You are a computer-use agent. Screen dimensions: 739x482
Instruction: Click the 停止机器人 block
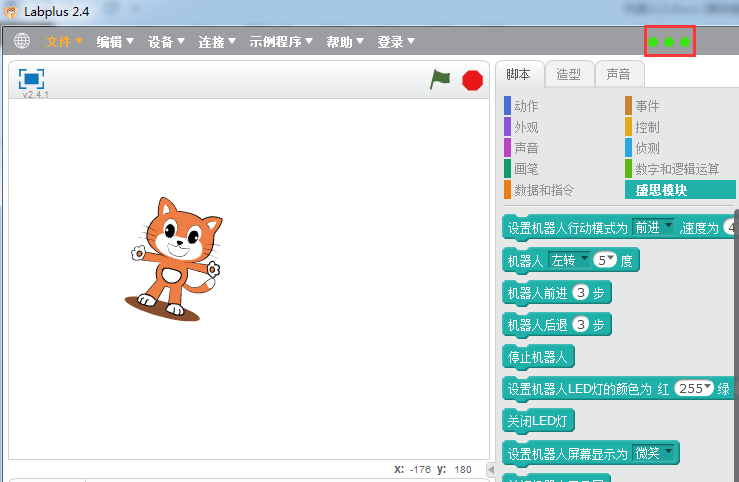coord(538,357)
